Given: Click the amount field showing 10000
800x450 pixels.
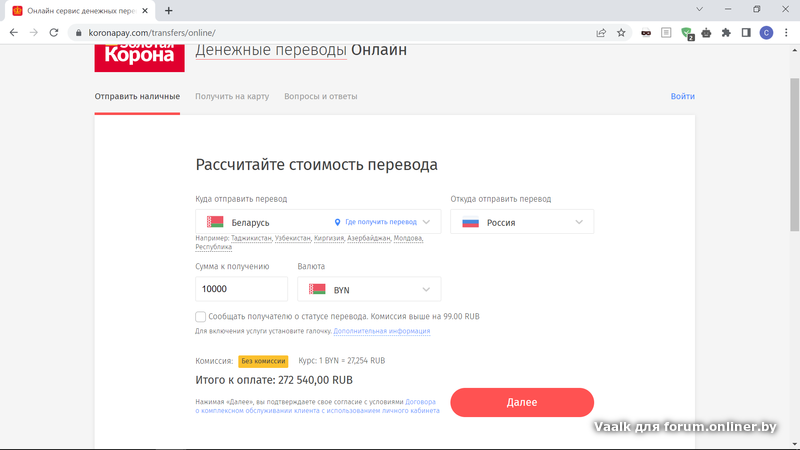Looking at the screenshot, I should (x=241, y=289).
